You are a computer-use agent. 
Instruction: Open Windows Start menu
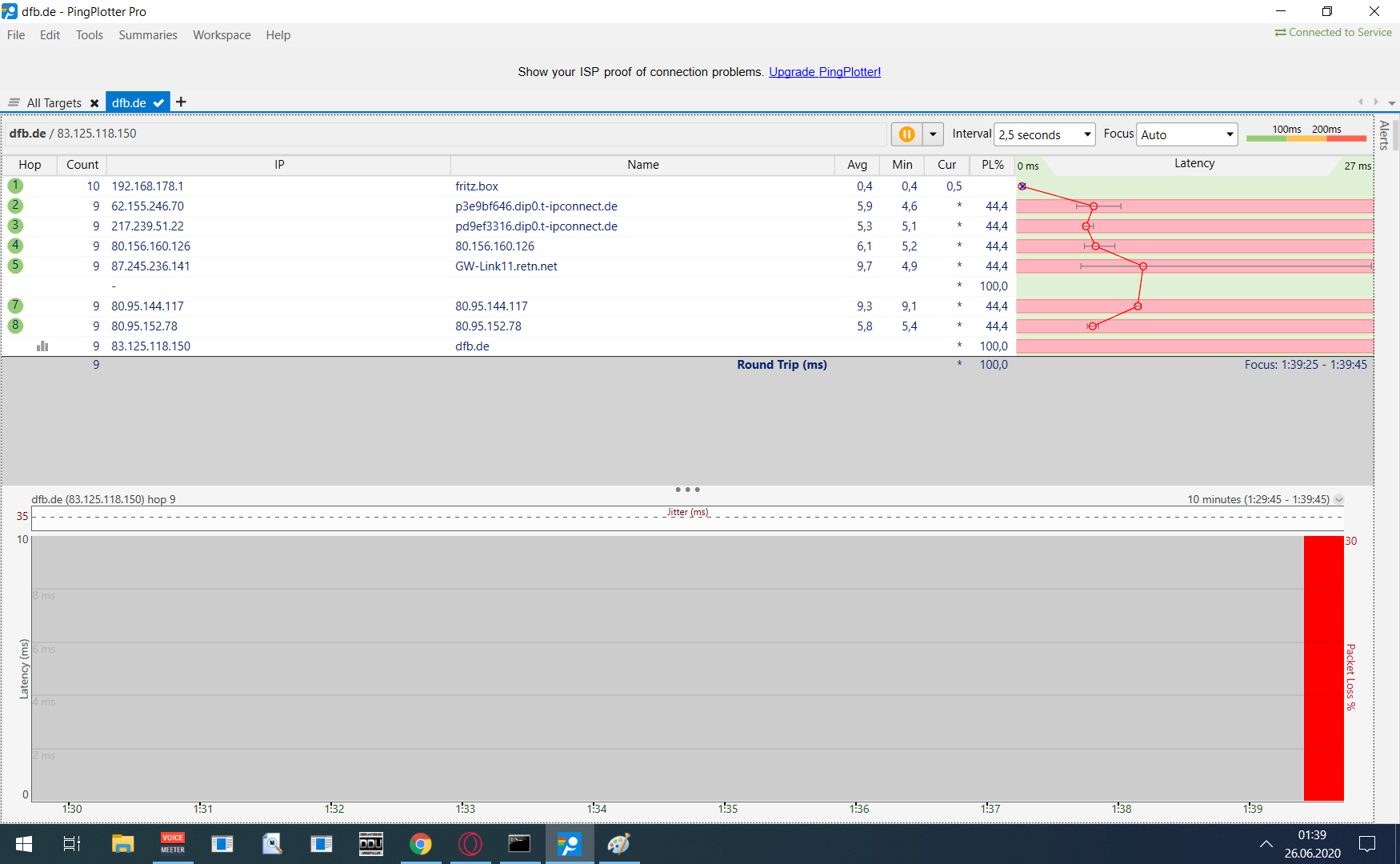coord(24,844)
